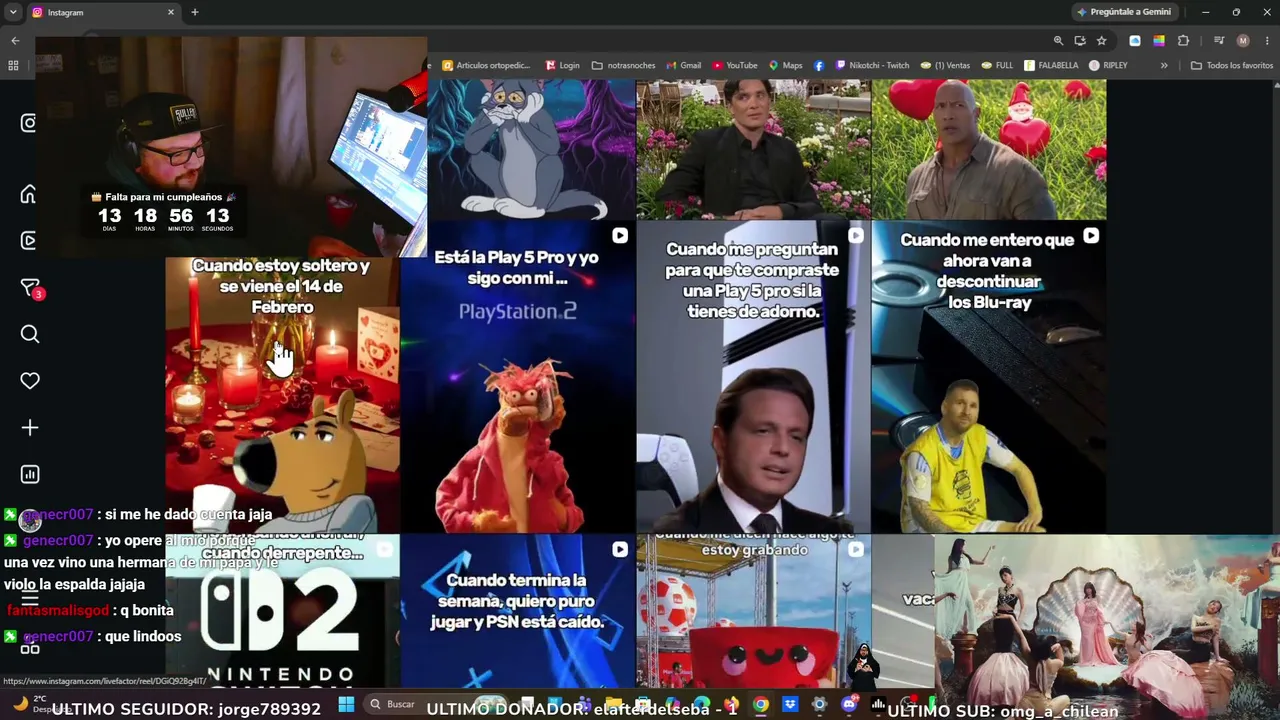
Task: Open the Nintendo Switch 2 reel thumbnail
Action: [282, 611]
